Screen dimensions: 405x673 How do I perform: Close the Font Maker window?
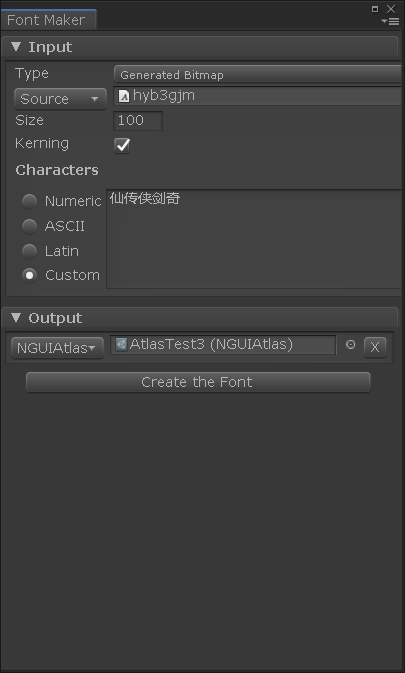coord(391,9)
